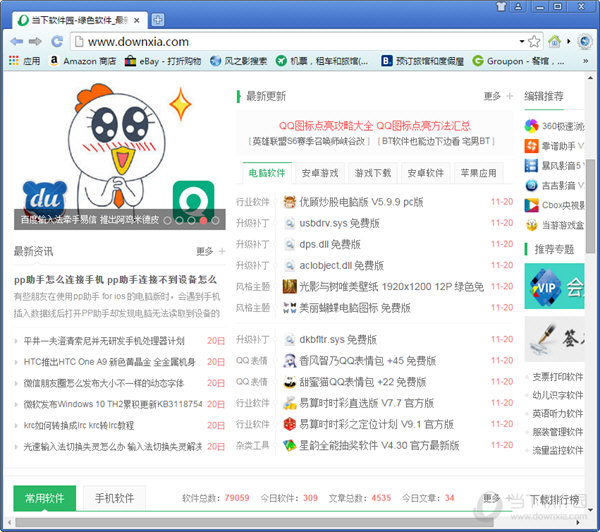Screen dimensions: 600x532
Task: Switch to the 苹果应用 tab
Action: coord(478,173)
